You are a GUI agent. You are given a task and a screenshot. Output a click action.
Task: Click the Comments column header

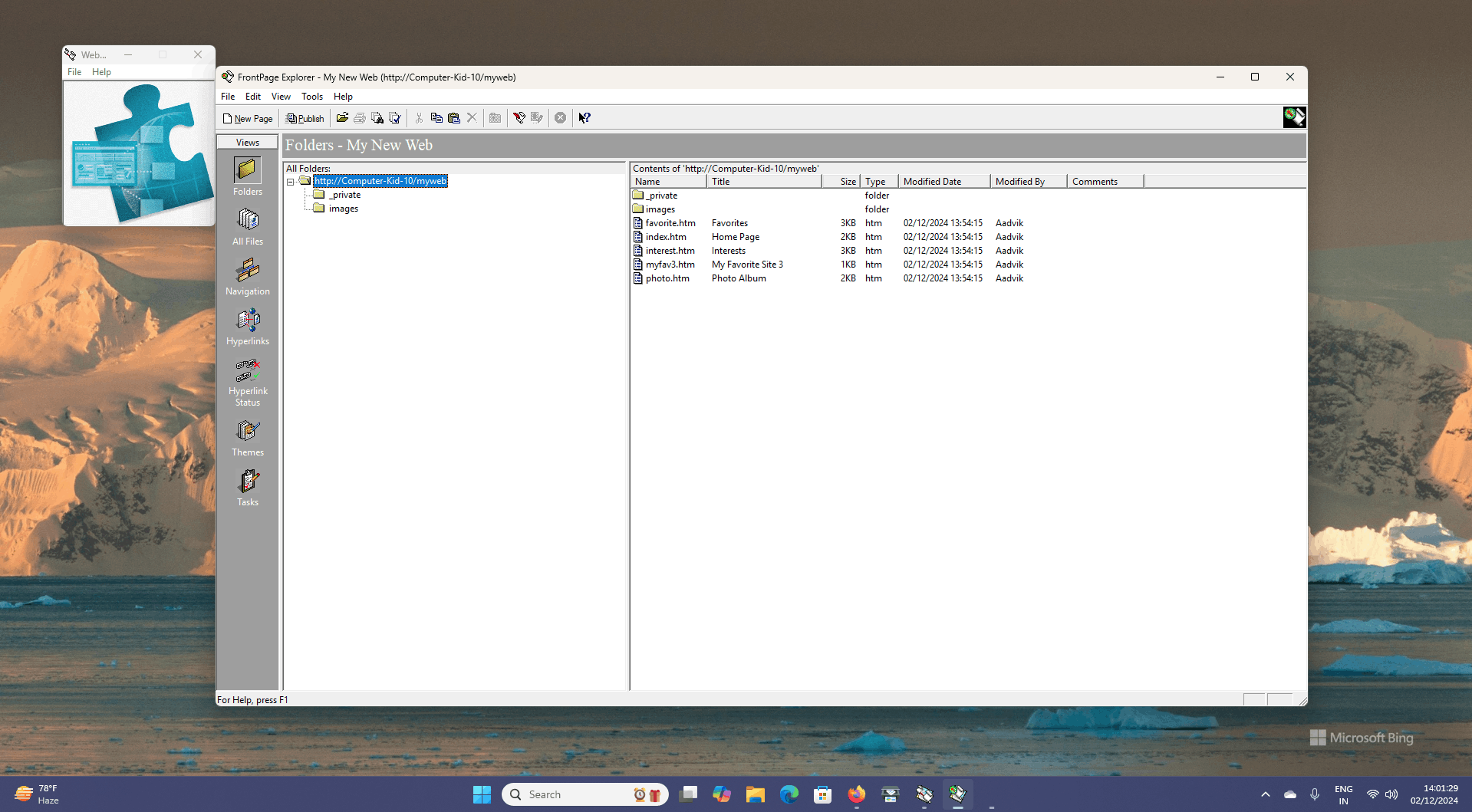pos(1105,182)
